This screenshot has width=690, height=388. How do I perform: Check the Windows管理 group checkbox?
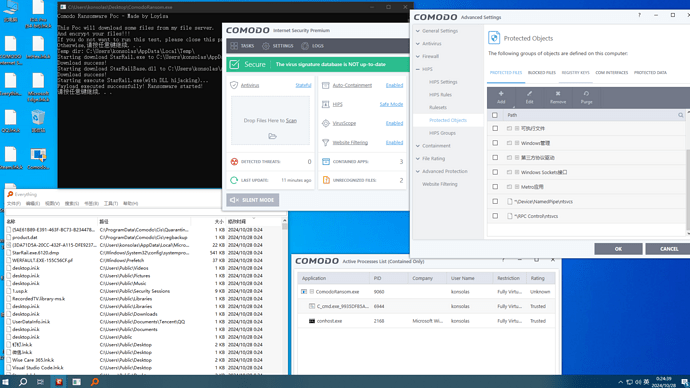(495, 143)
